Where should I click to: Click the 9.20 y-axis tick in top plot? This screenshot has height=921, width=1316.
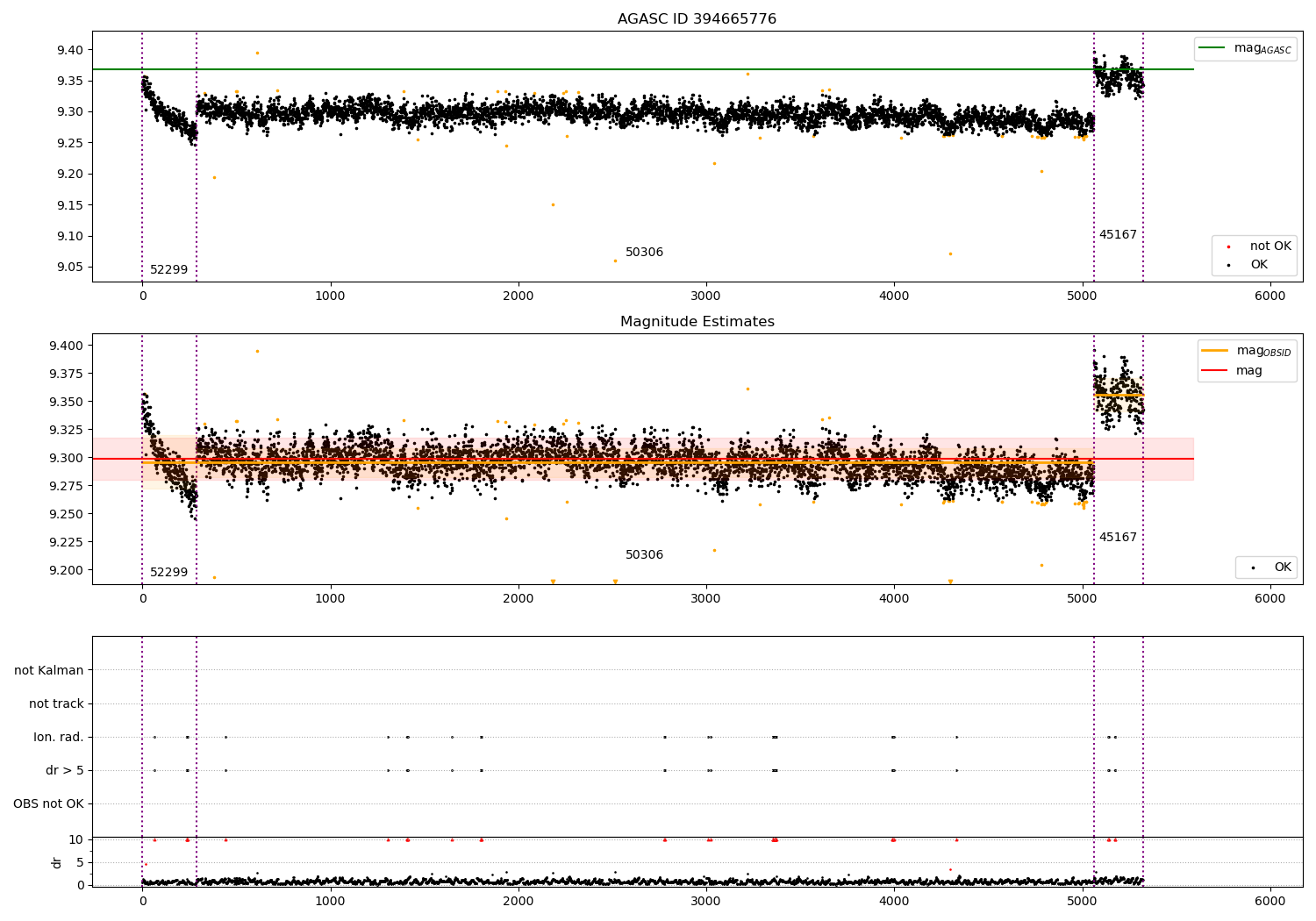pyautogui.click(x=70, y=174)
